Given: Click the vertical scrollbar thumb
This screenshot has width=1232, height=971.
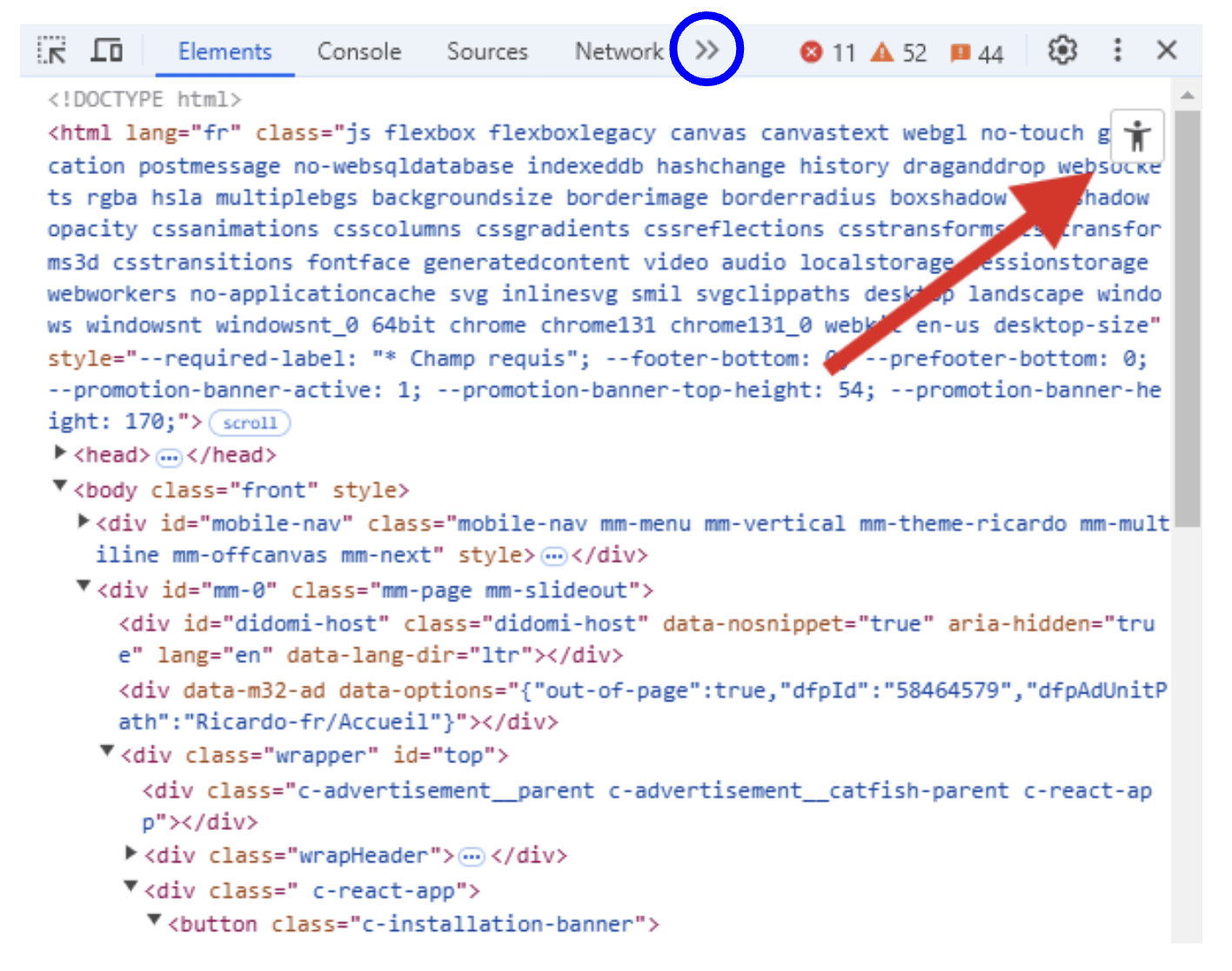Looking at the screenshot, I should tap(1187, 318).
